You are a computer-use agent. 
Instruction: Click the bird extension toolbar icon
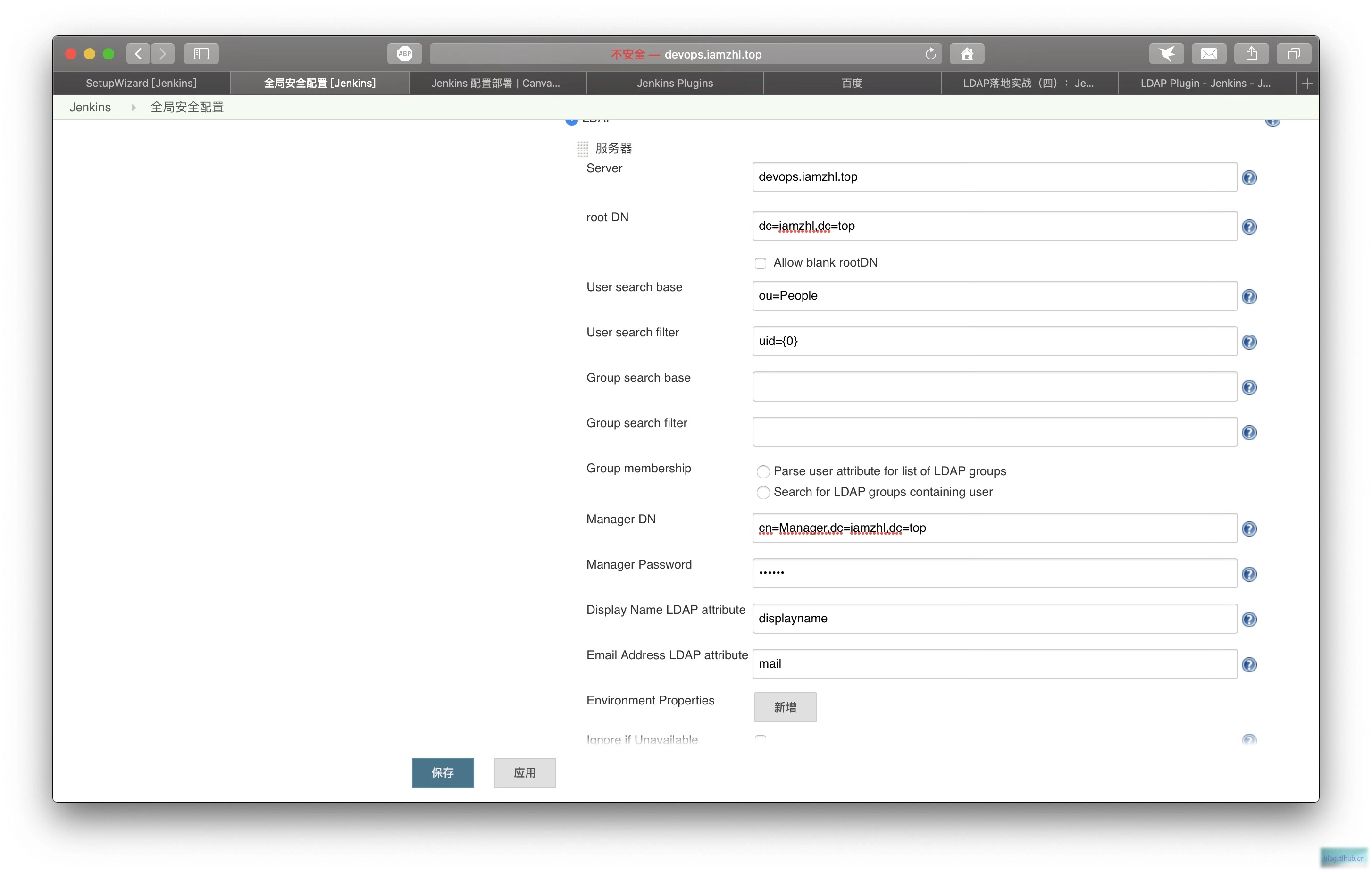pyautogui.click(x=1166, y=54)
